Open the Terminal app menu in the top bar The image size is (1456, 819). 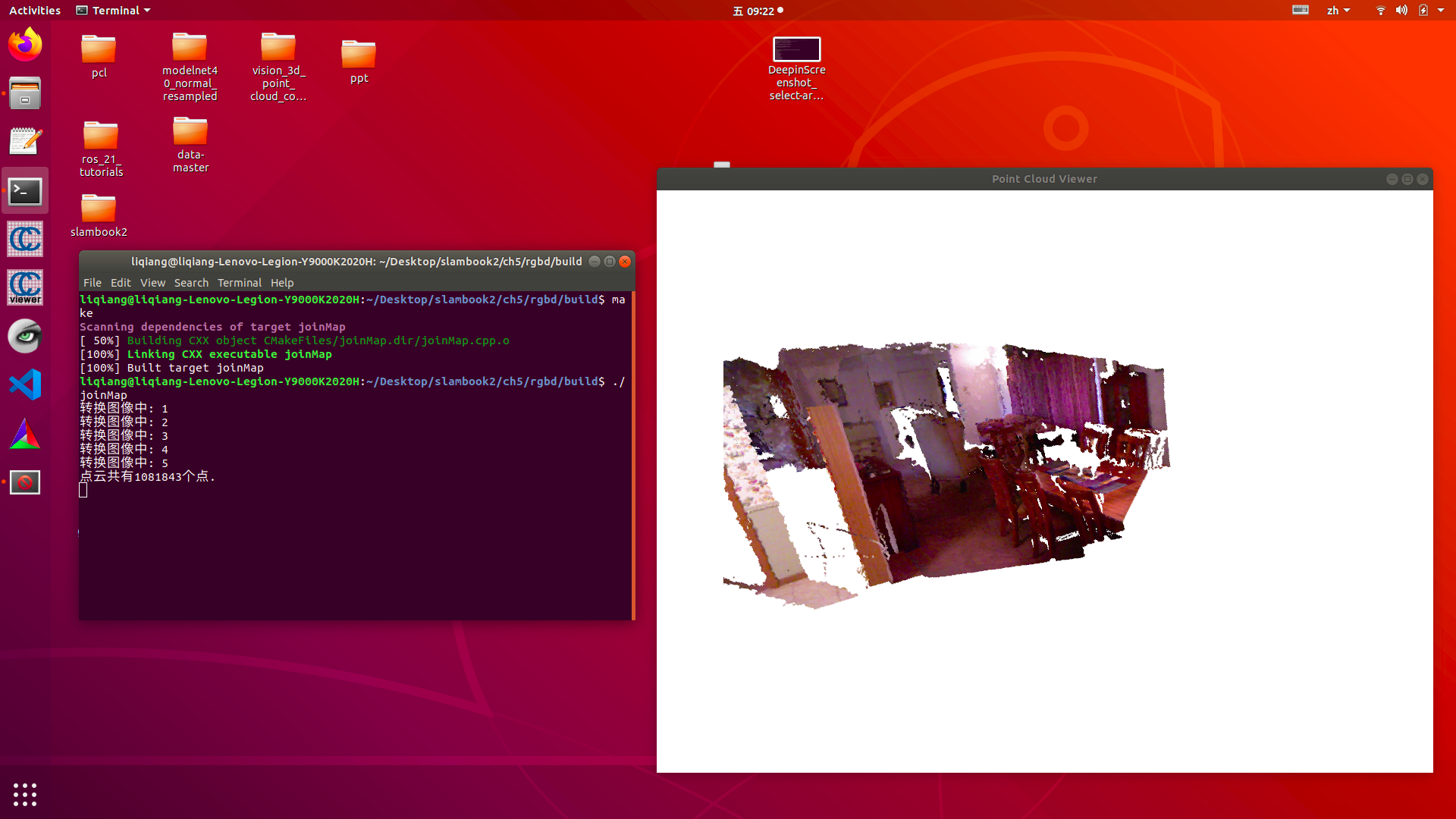[x=112, y=10]
